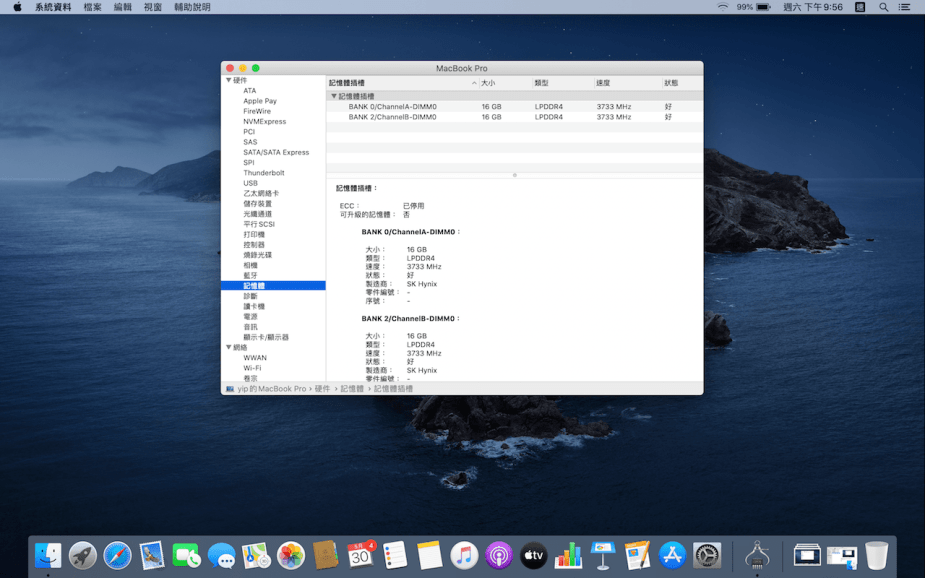Open the Apple menu
This screenshot has width=925, height=578.
click(17, 7)
